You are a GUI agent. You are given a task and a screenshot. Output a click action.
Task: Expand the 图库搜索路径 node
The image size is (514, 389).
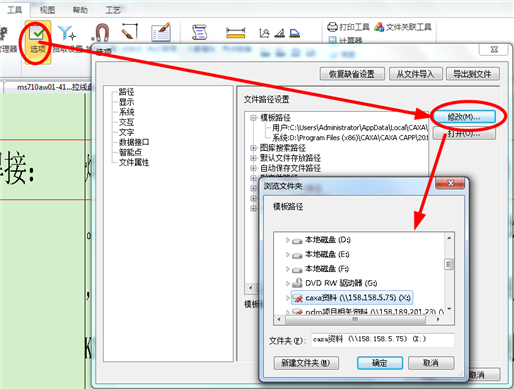pyautogui.click(x=253, y=148)
